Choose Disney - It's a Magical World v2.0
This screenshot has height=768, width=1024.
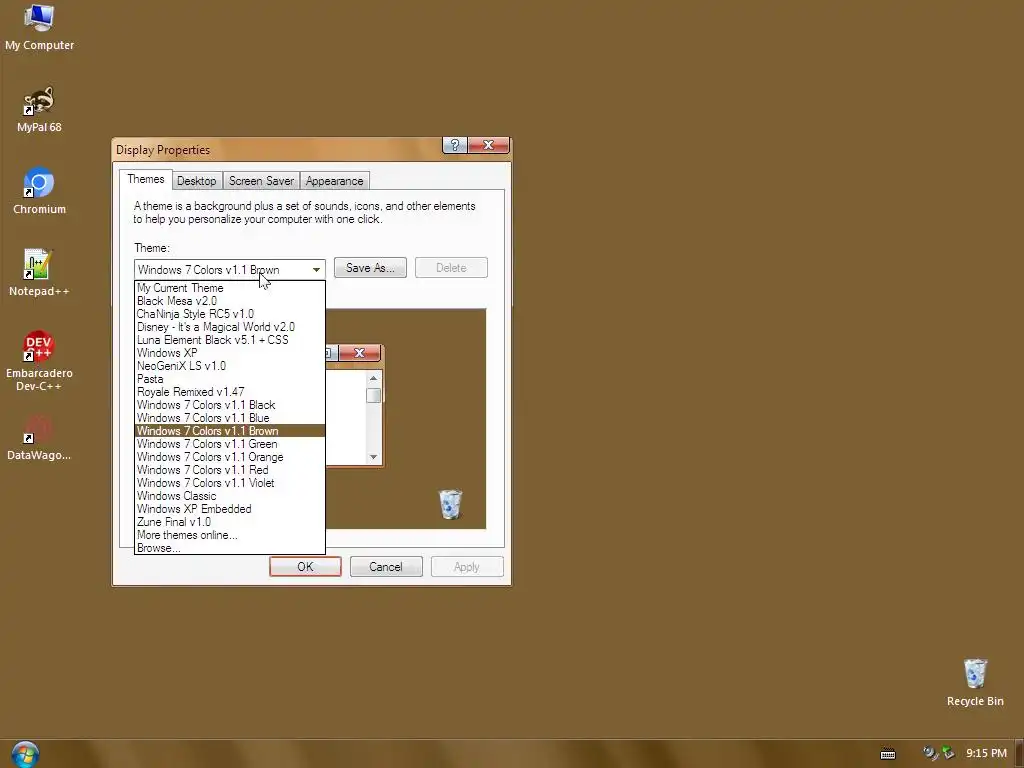229,327
